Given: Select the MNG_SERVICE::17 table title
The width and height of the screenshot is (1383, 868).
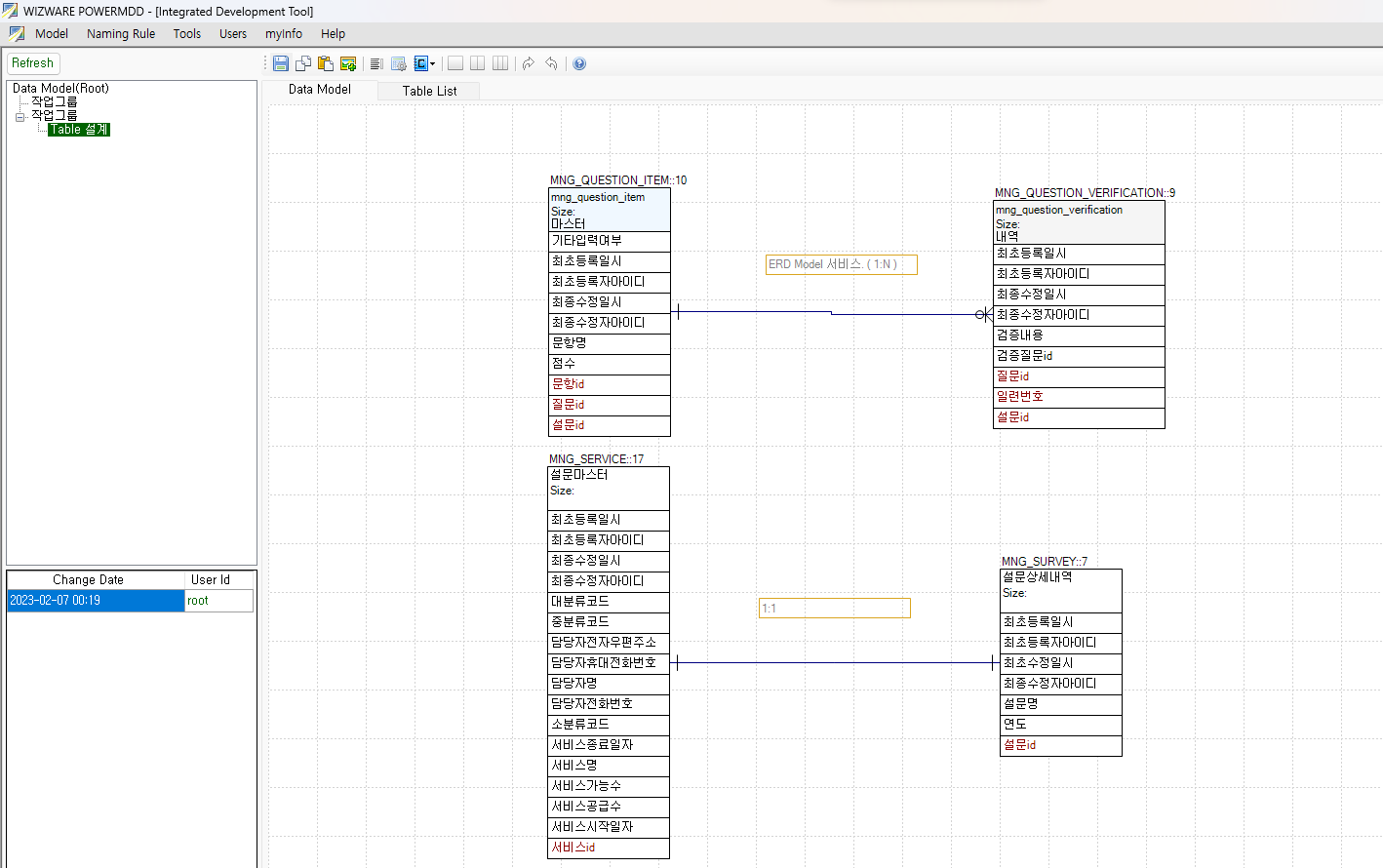Looking at the screenshot, I should click(x=596, y=459).
